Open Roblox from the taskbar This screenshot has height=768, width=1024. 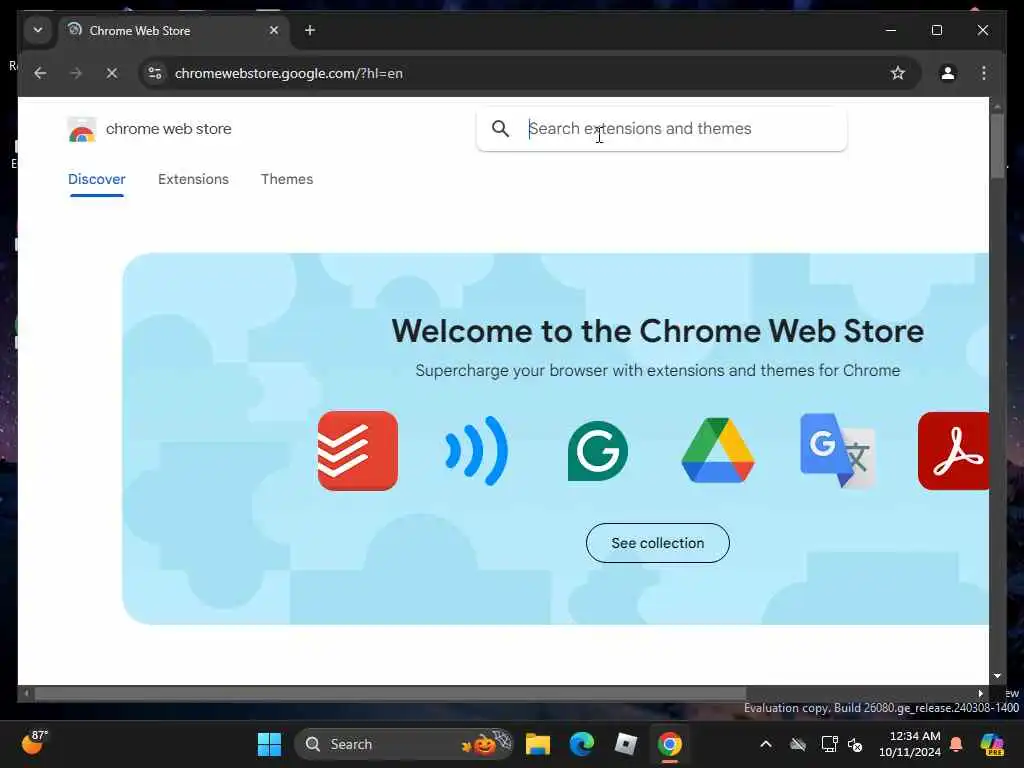tap(625, 744)
